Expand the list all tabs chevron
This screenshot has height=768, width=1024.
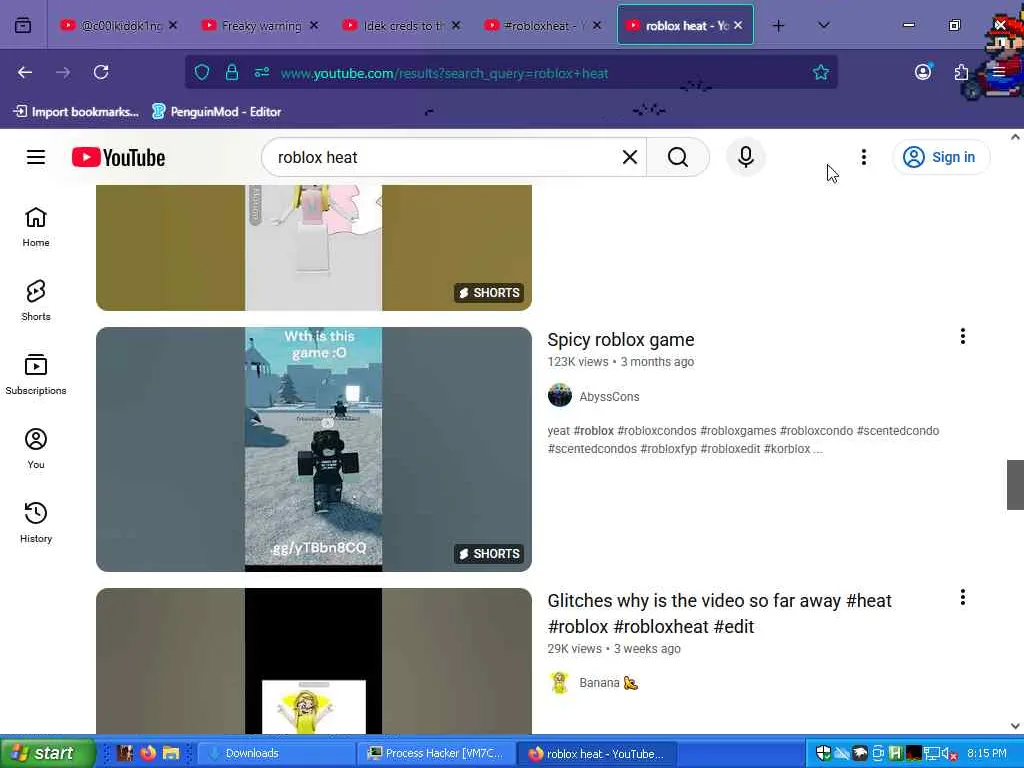point(824,25)
